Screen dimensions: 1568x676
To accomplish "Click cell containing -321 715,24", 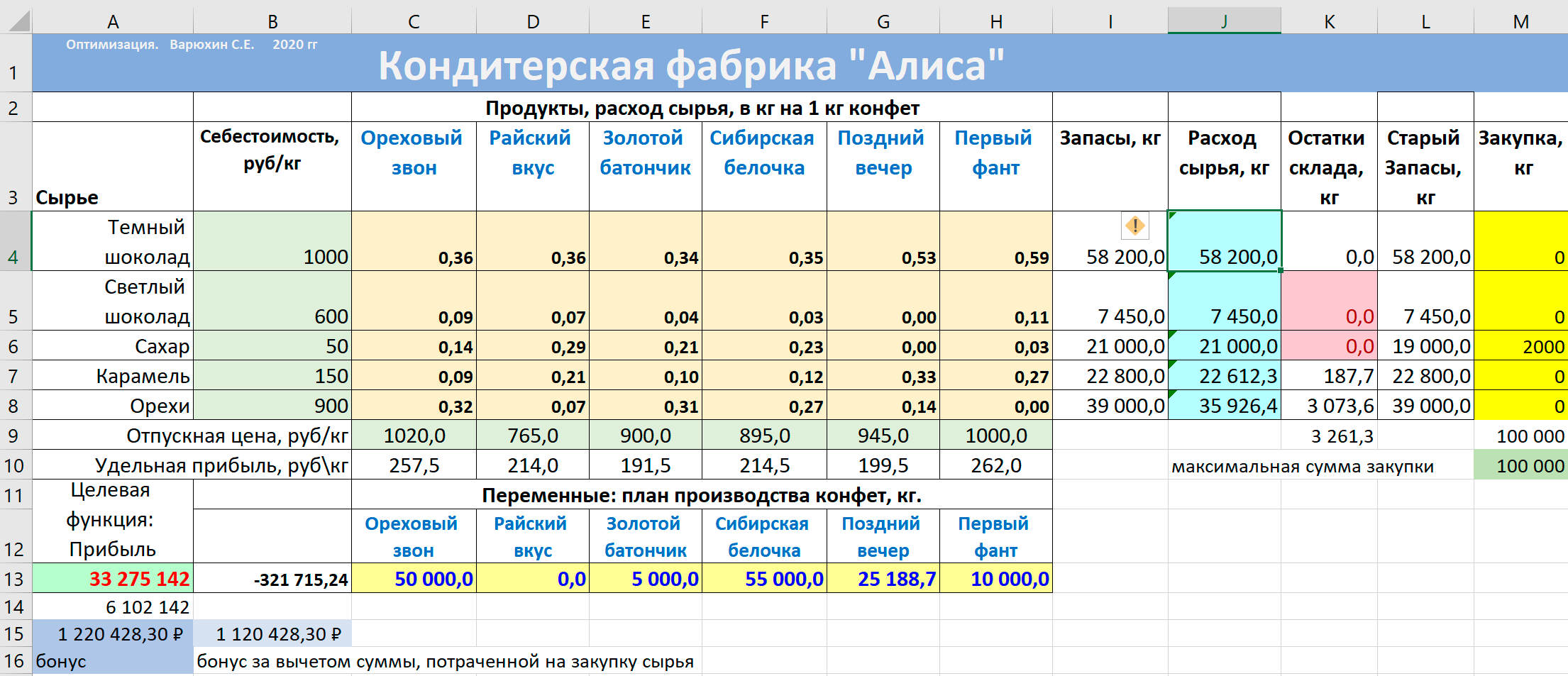I will coord(272,578).
